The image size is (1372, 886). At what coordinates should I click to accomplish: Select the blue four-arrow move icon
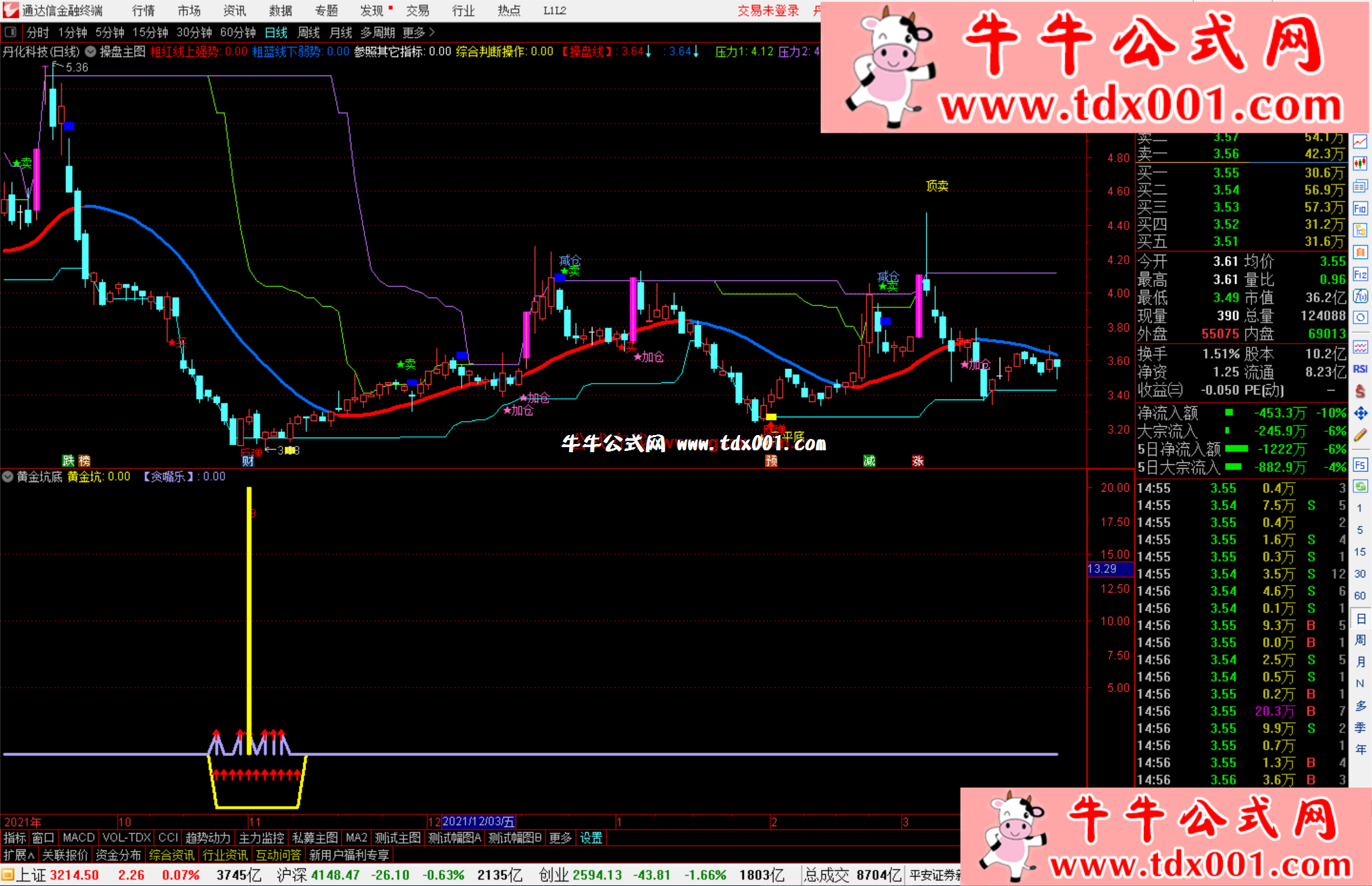click(1360, 413)
